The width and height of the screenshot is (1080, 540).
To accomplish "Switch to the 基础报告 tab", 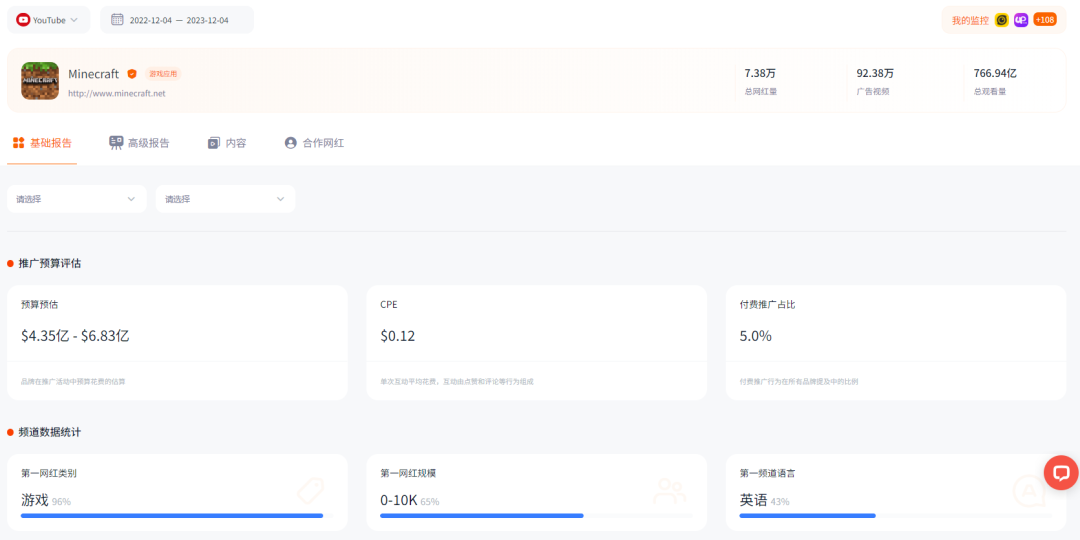I will tap(42, 143).
